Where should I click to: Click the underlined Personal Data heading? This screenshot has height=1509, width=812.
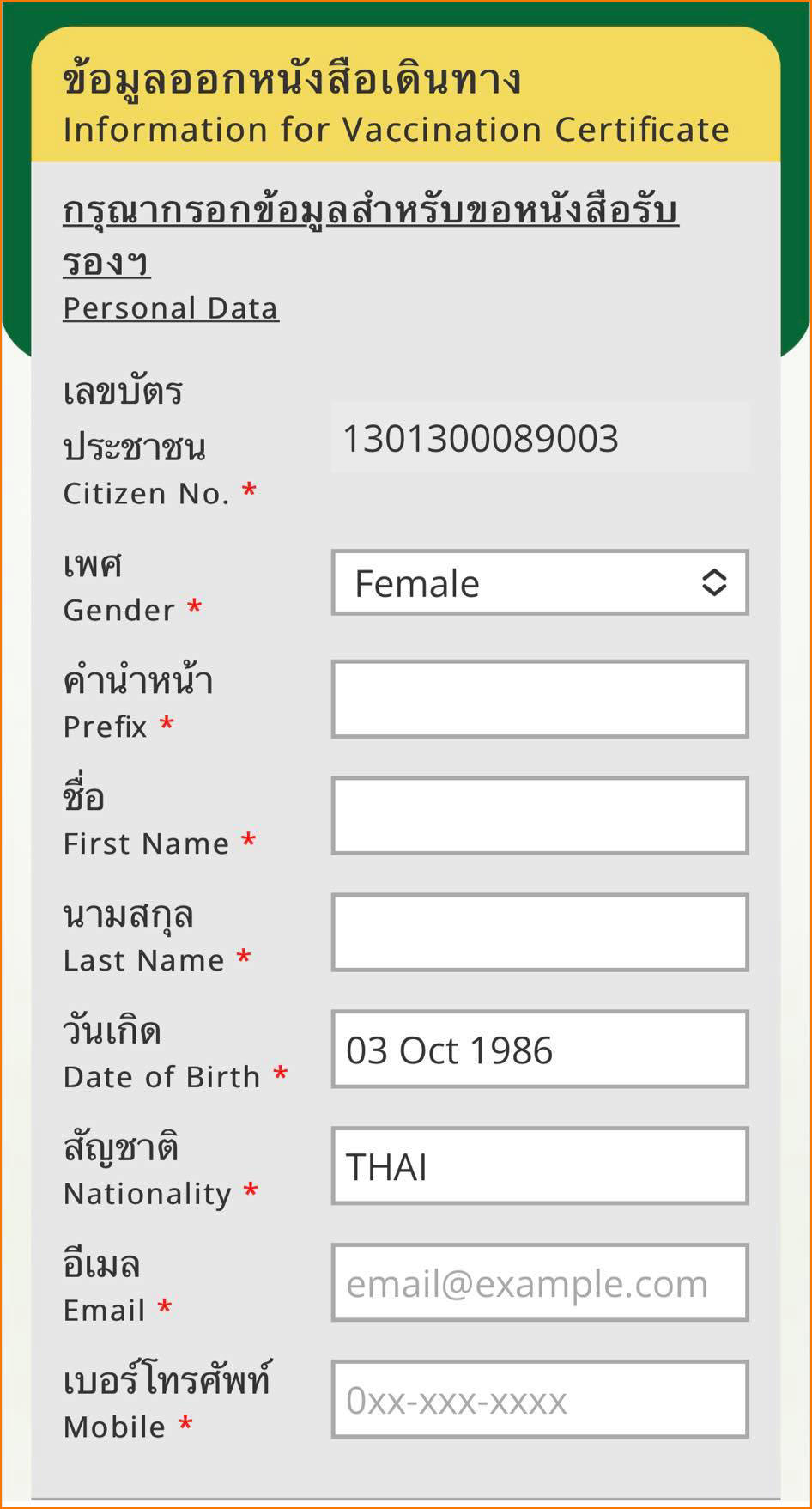(171, 307)
